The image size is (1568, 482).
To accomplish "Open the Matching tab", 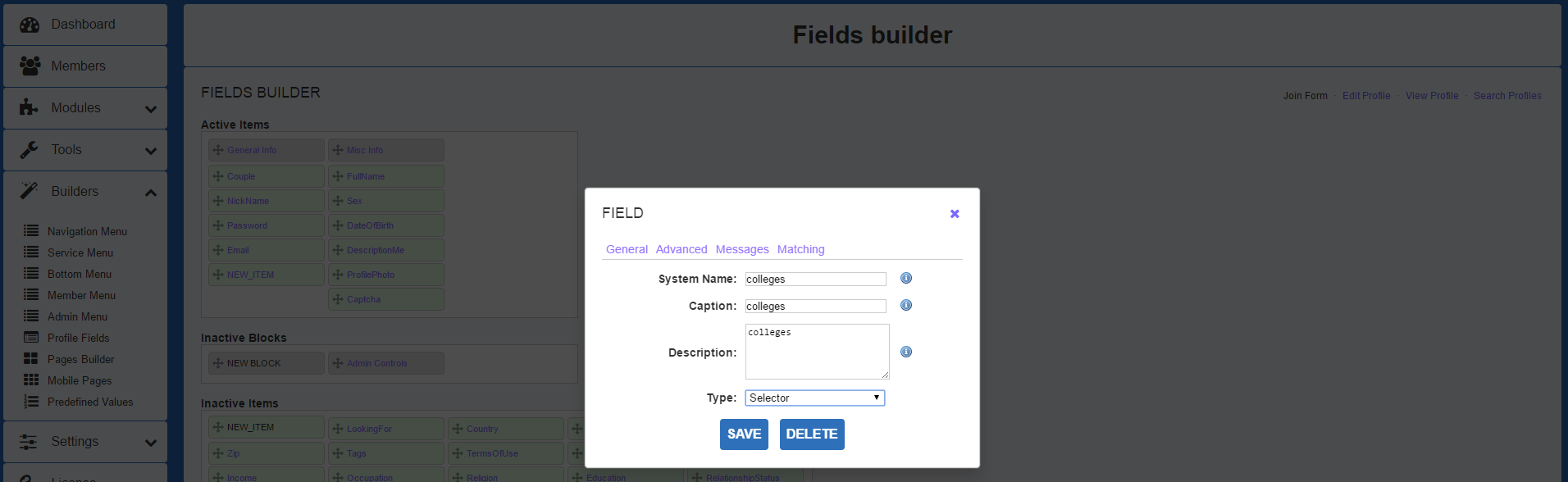I will tap(800, 249).
